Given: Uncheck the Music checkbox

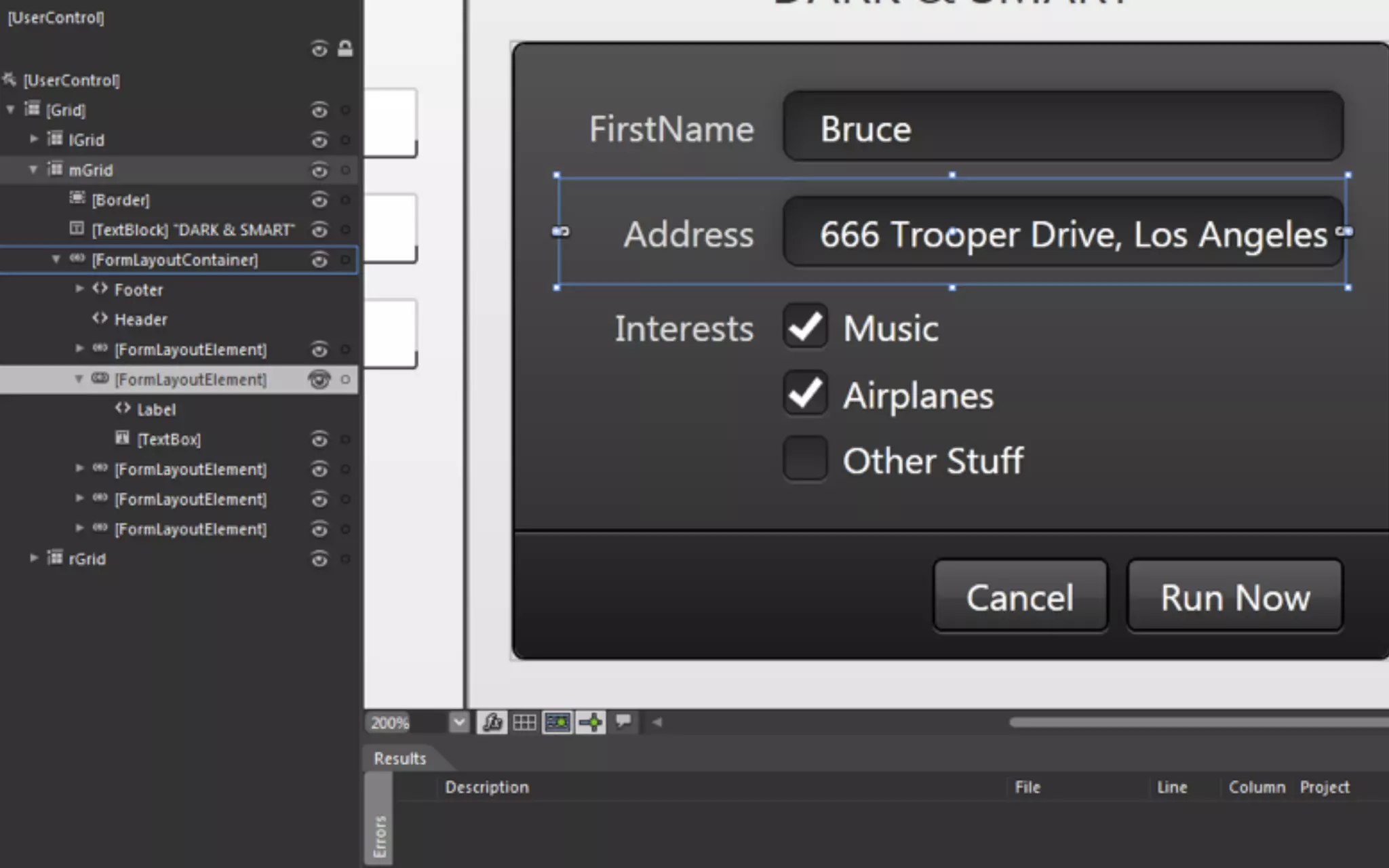Looking at the screenshot, I should pos(805,327).
